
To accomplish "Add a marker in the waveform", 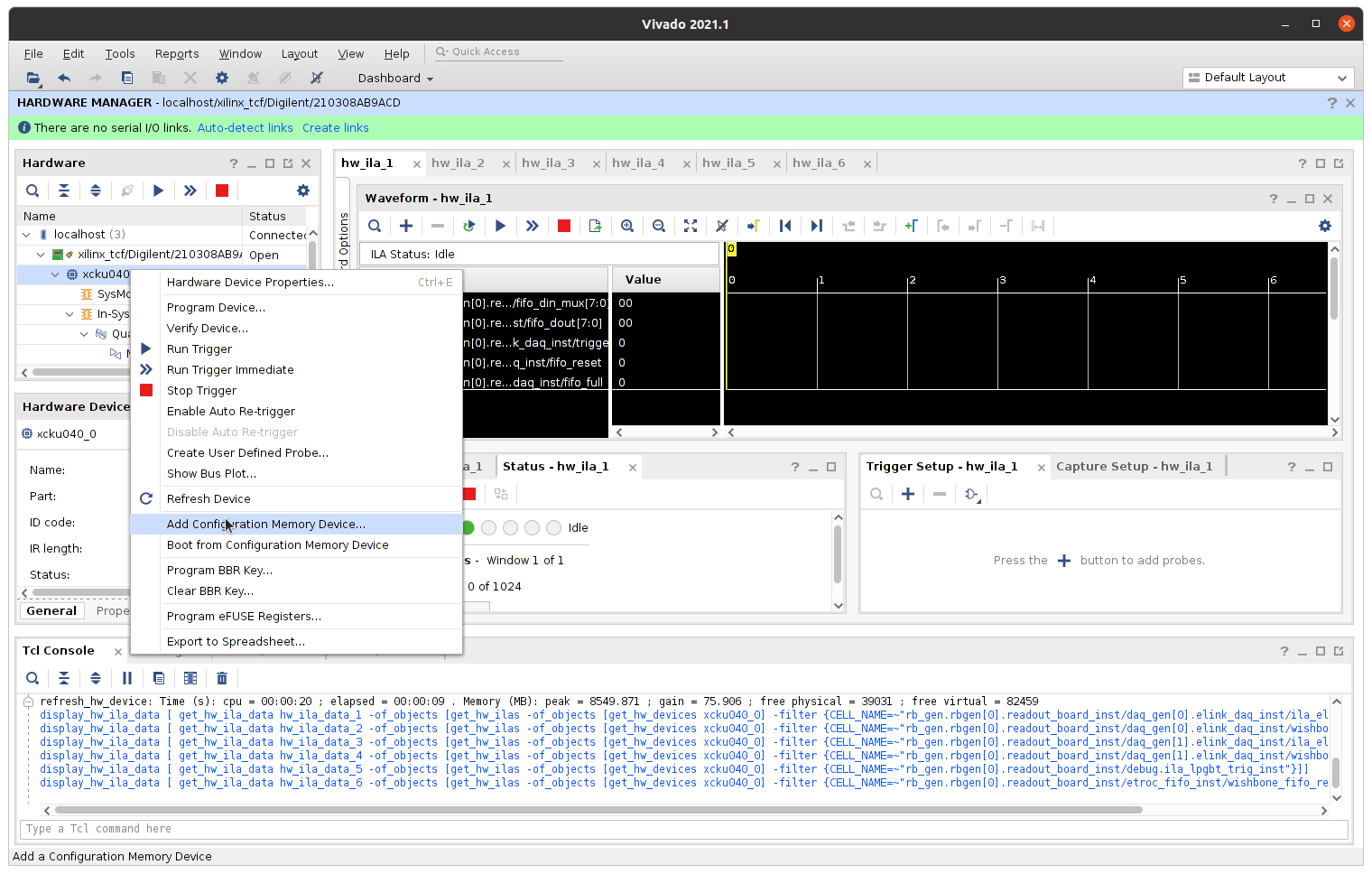I will pos(911,226).
